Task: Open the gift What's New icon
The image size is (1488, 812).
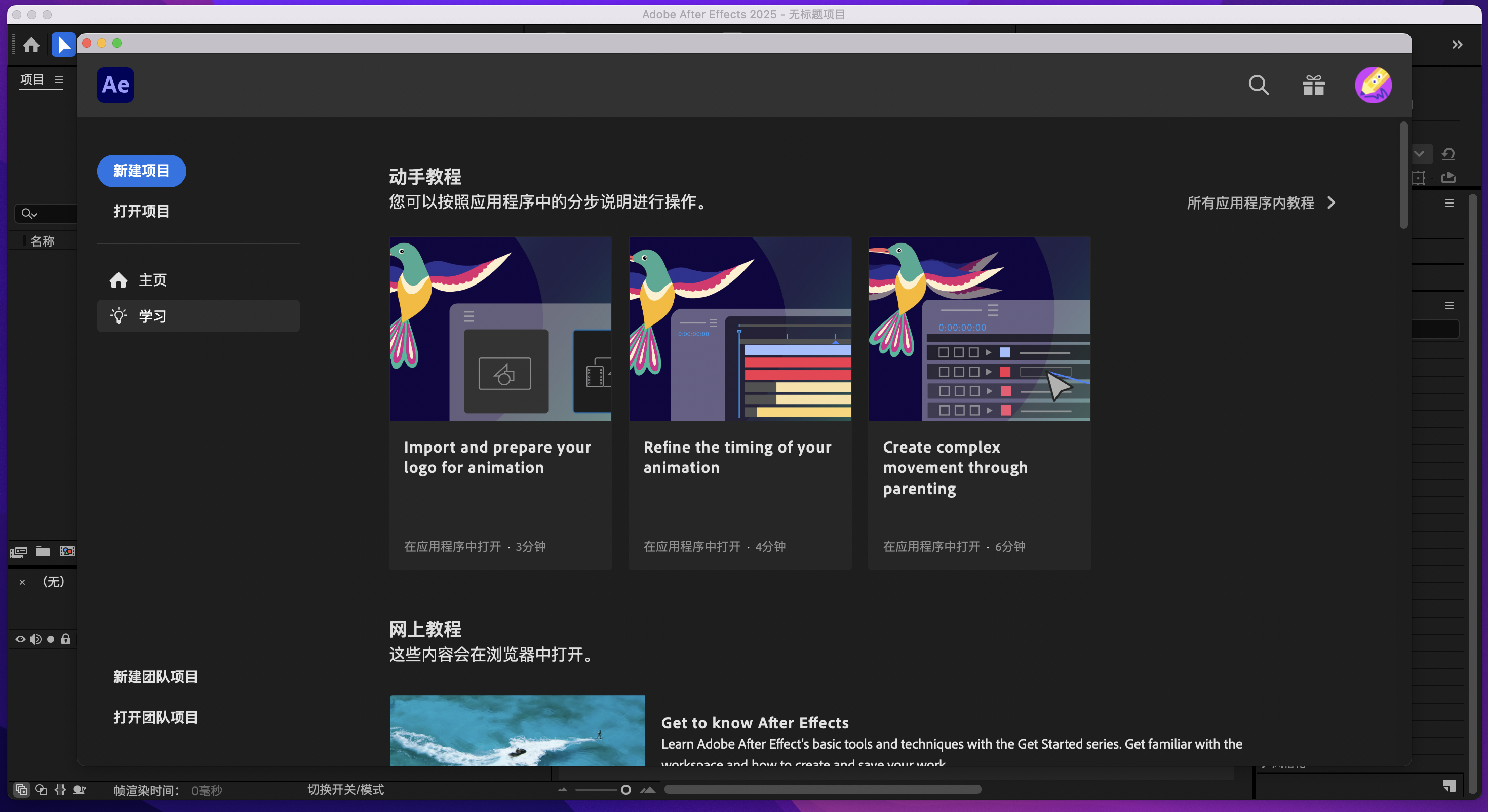Action: (x=1313, y=86)
